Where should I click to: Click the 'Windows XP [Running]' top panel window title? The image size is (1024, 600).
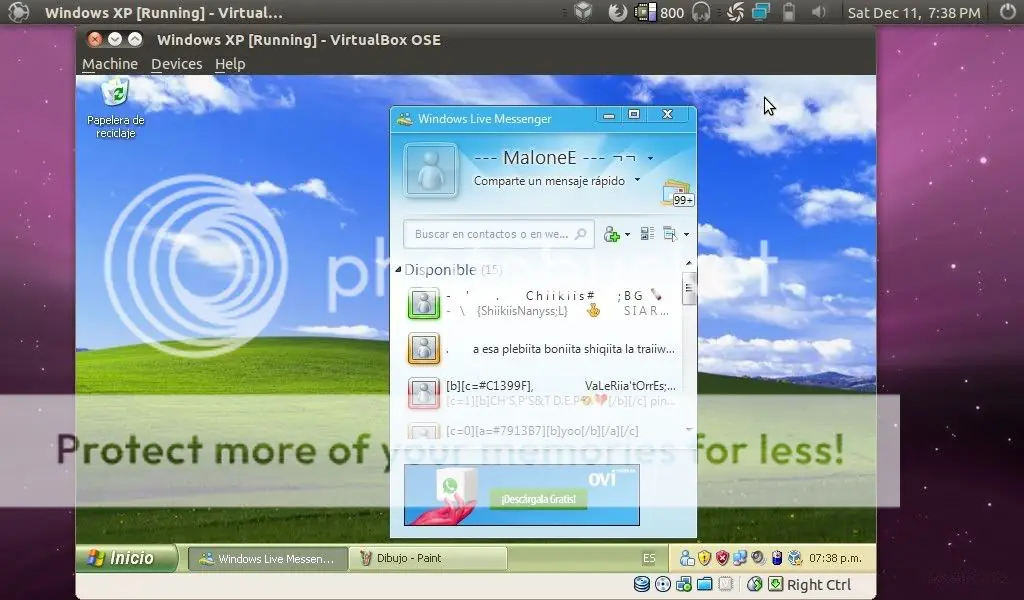click(x=163, y=12)
